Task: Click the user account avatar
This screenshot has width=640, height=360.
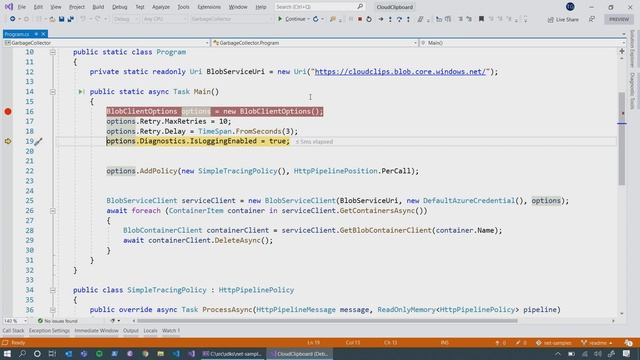Action: (x=570, y=7)
